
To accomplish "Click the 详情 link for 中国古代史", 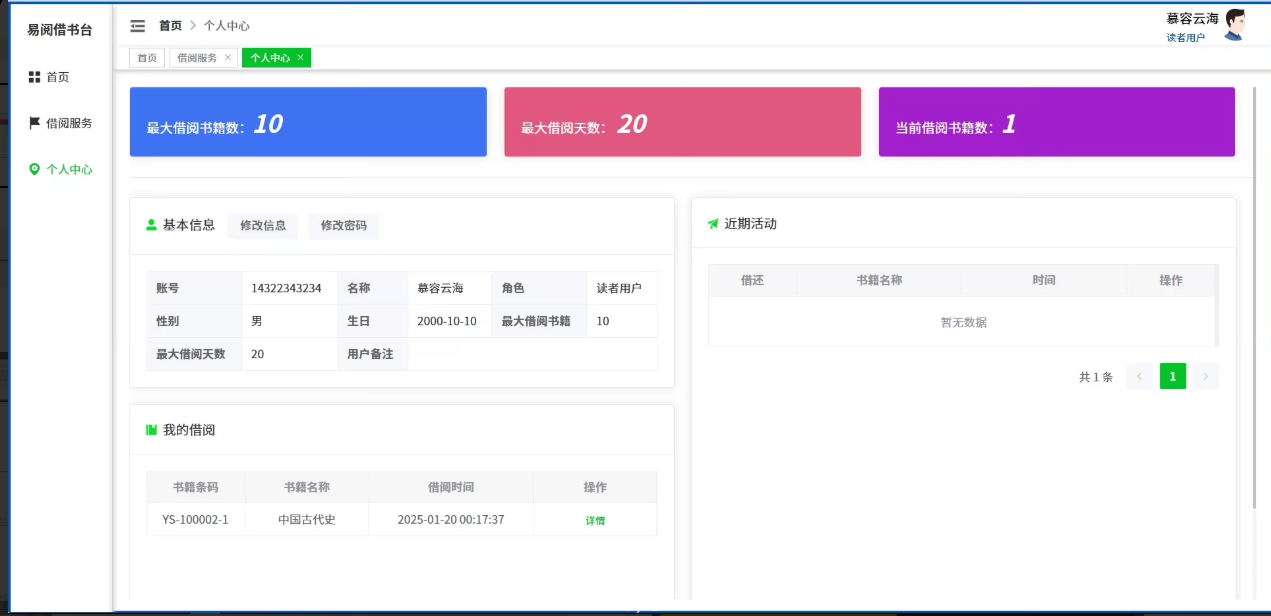I will (x=595, y=520).
